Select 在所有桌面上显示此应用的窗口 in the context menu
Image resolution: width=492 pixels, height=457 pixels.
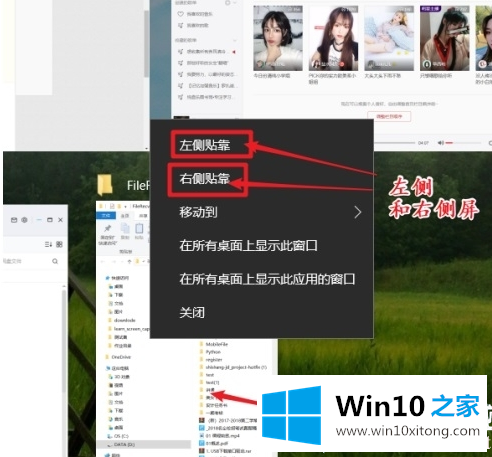click(x=267, y=279)
